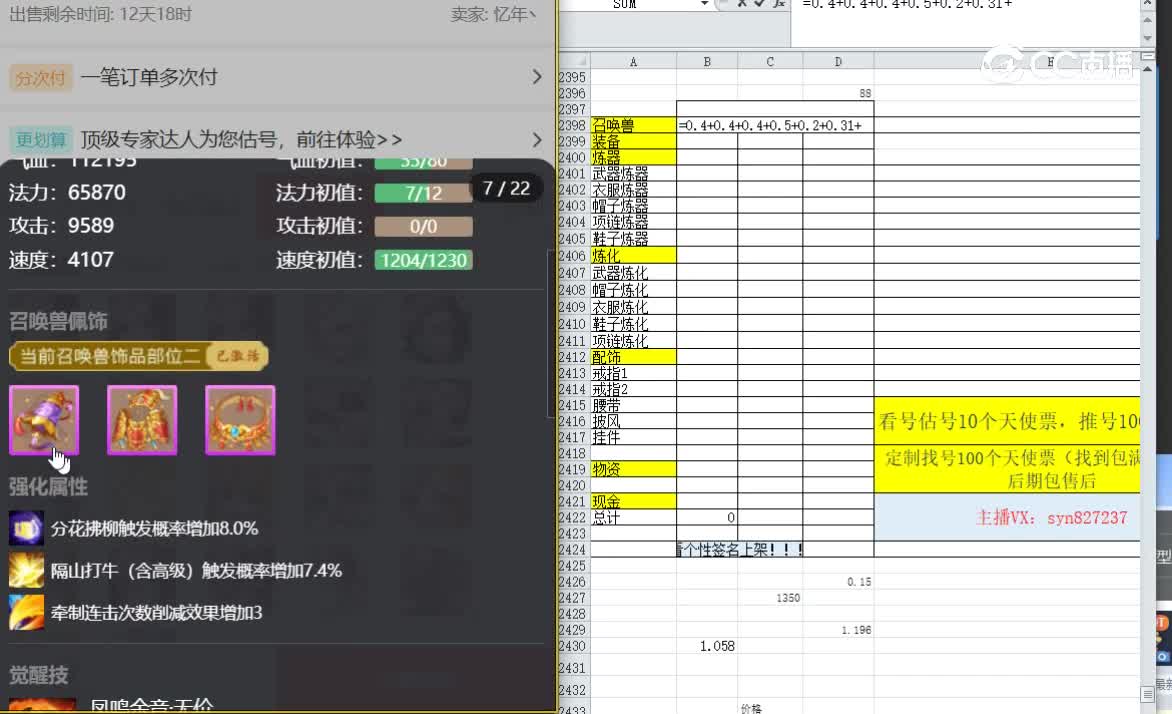1172x714 pixels.
Task: Confirm the formula with checkmark icon
Action: pyautogui.click(x=760, y=4)
